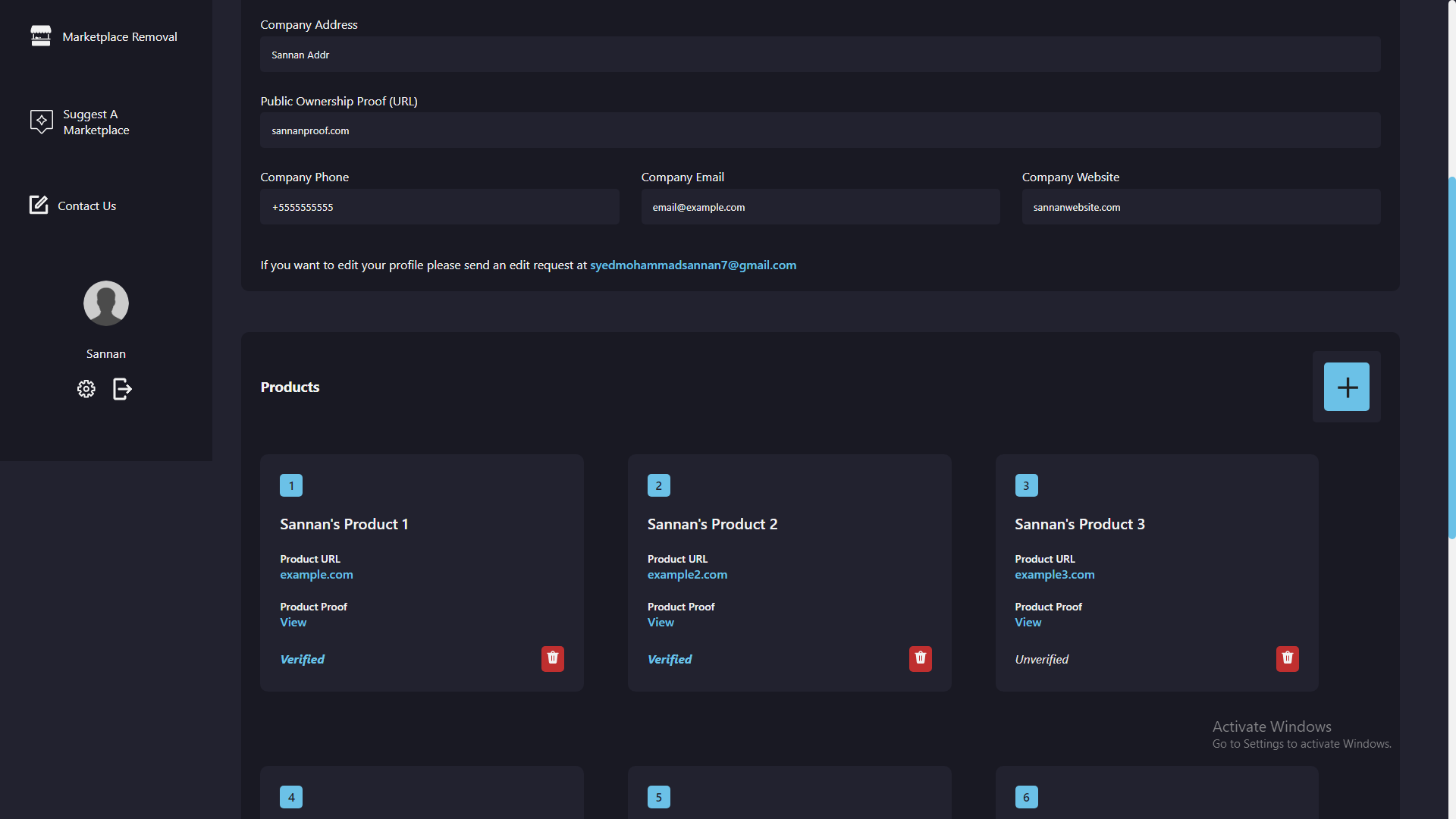Delete Sannan's Product 2 with trash icon
Viewport: 1456px width, 819px height.
[920, 658]
